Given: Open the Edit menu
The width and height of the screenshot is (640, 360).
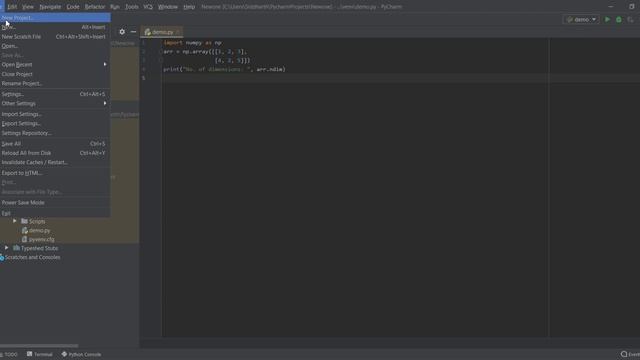Looking at the screenshot, I should tap(12, 7).
